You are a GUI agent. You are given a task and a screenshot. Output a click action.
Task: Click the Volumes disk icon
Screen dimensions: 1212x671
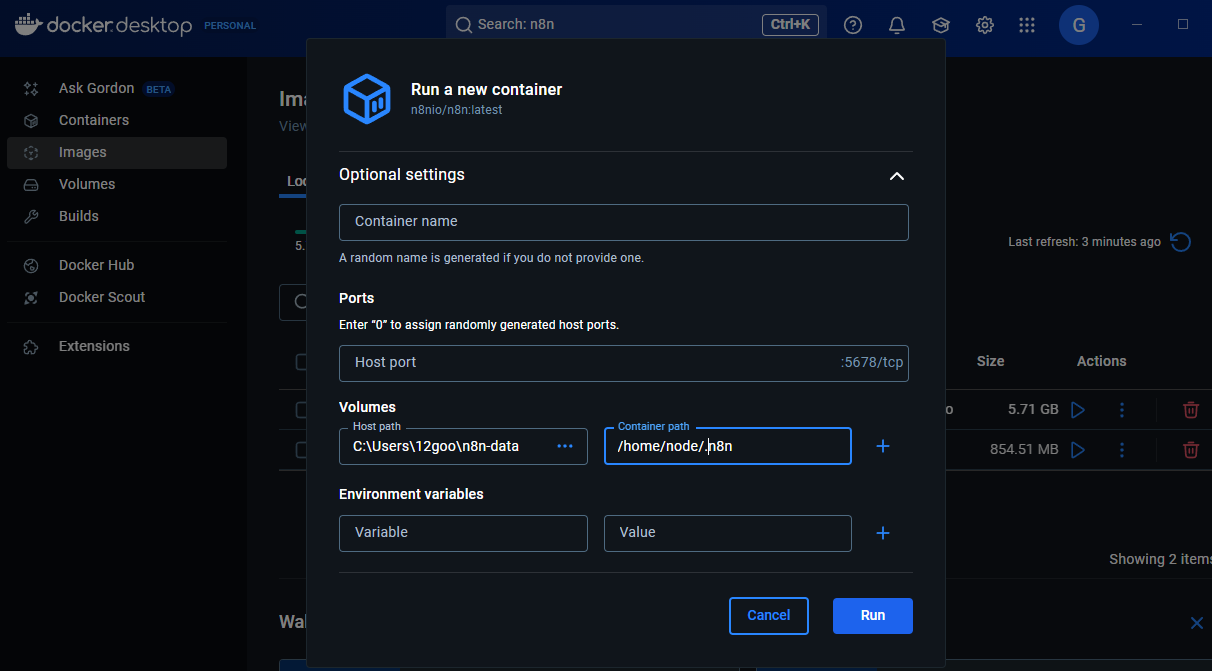(31, 185)
